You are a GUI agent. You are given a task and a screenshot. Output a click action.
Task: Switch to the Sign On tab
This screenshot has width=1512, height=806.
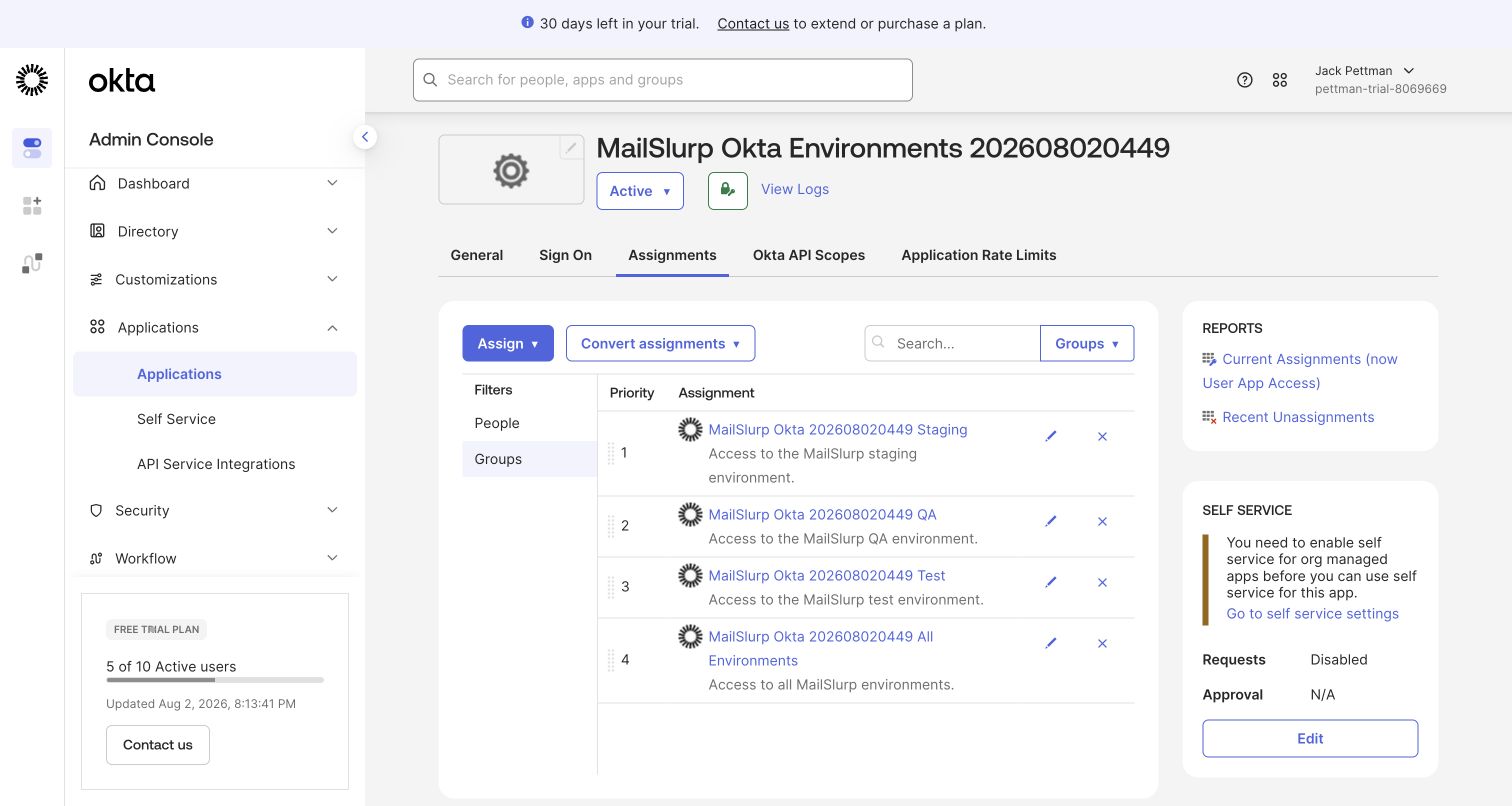click(566, 255)
